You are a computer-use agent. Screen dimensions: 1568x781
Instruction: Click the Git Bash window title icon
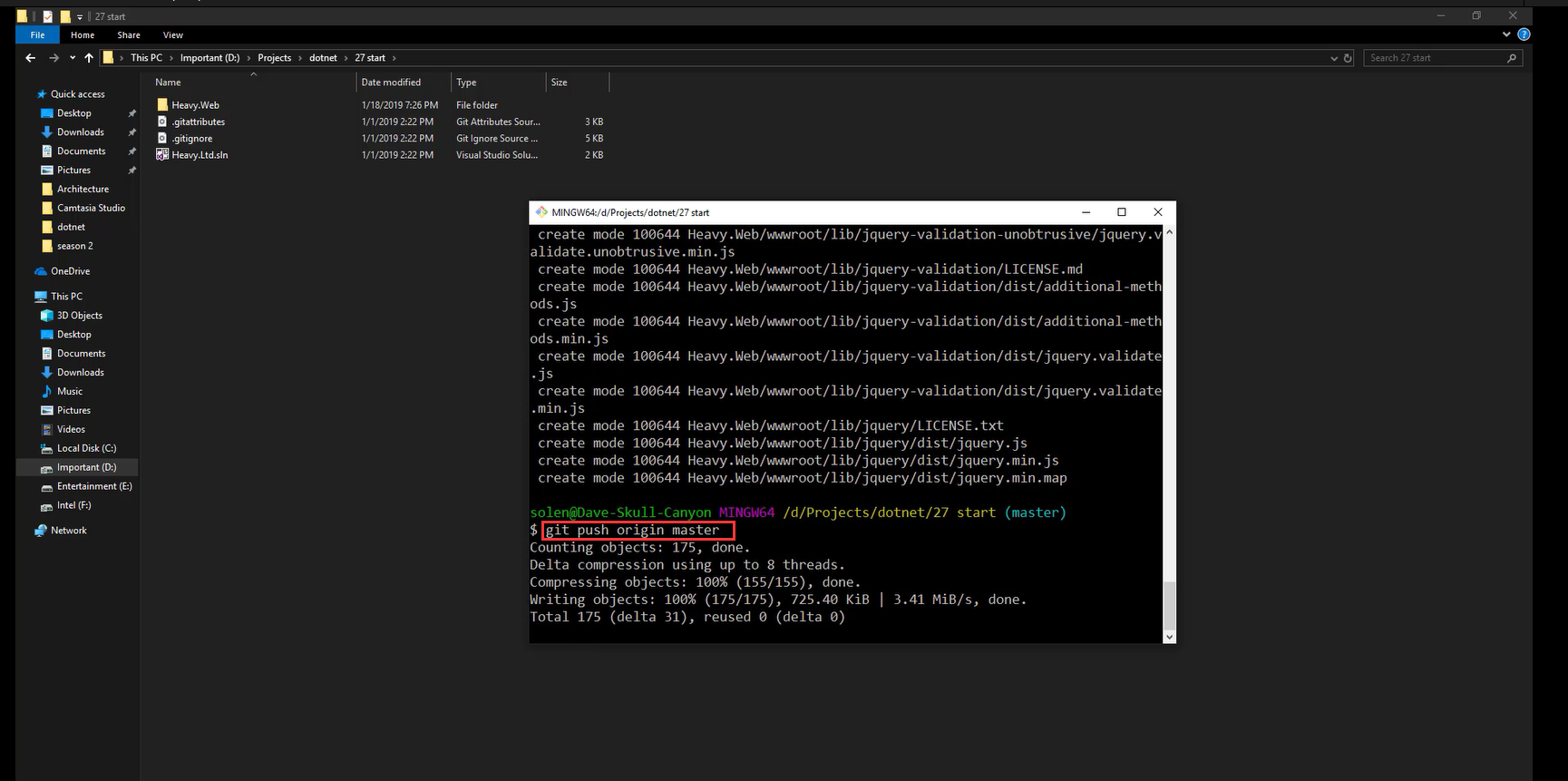(541, 212)
